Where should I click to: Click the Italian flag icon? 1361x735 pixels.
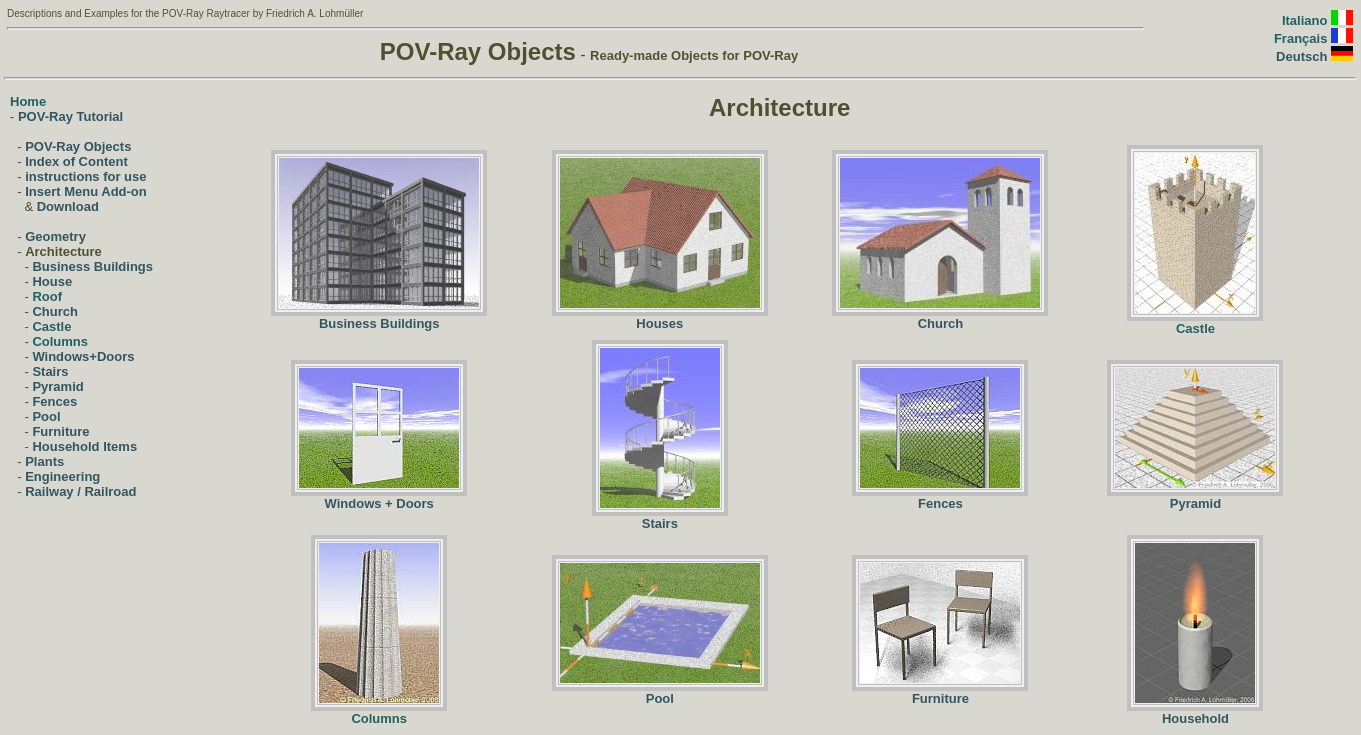pyautogui.click(x=1341, y=19)
